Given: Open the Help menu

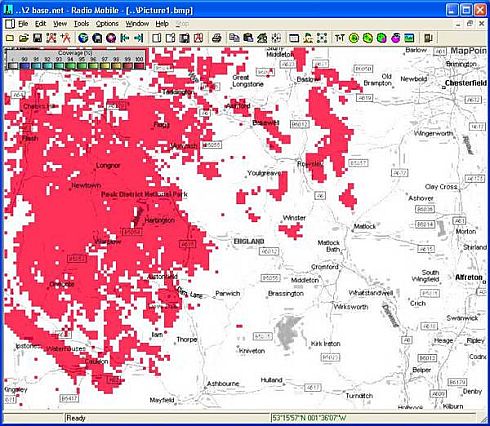Looking at the screenshot, I should click(x=162, y=24).
